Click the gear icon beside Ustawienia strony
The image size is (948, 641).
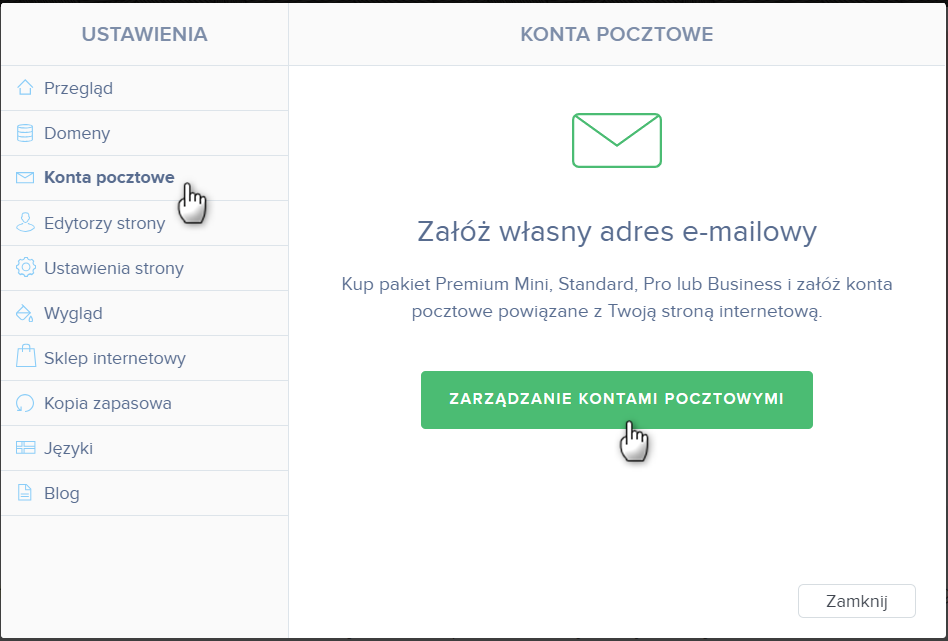(25, 267)
